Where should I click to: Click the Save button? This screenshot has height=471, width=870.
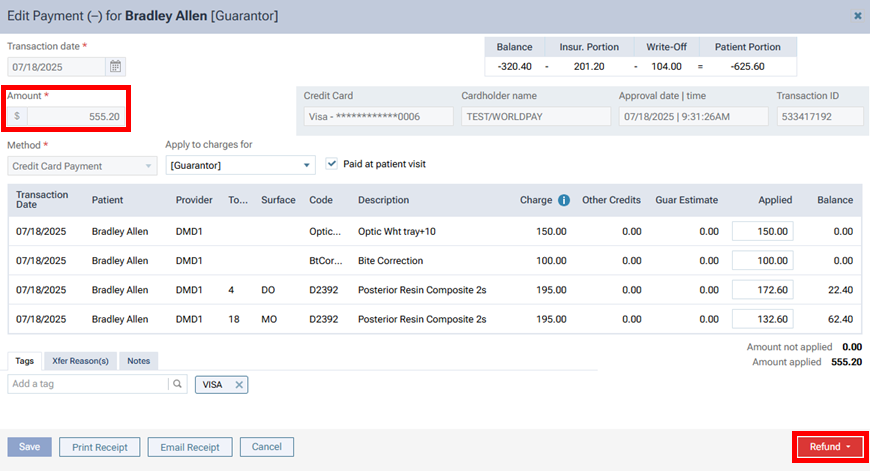(x=29, y=447)
